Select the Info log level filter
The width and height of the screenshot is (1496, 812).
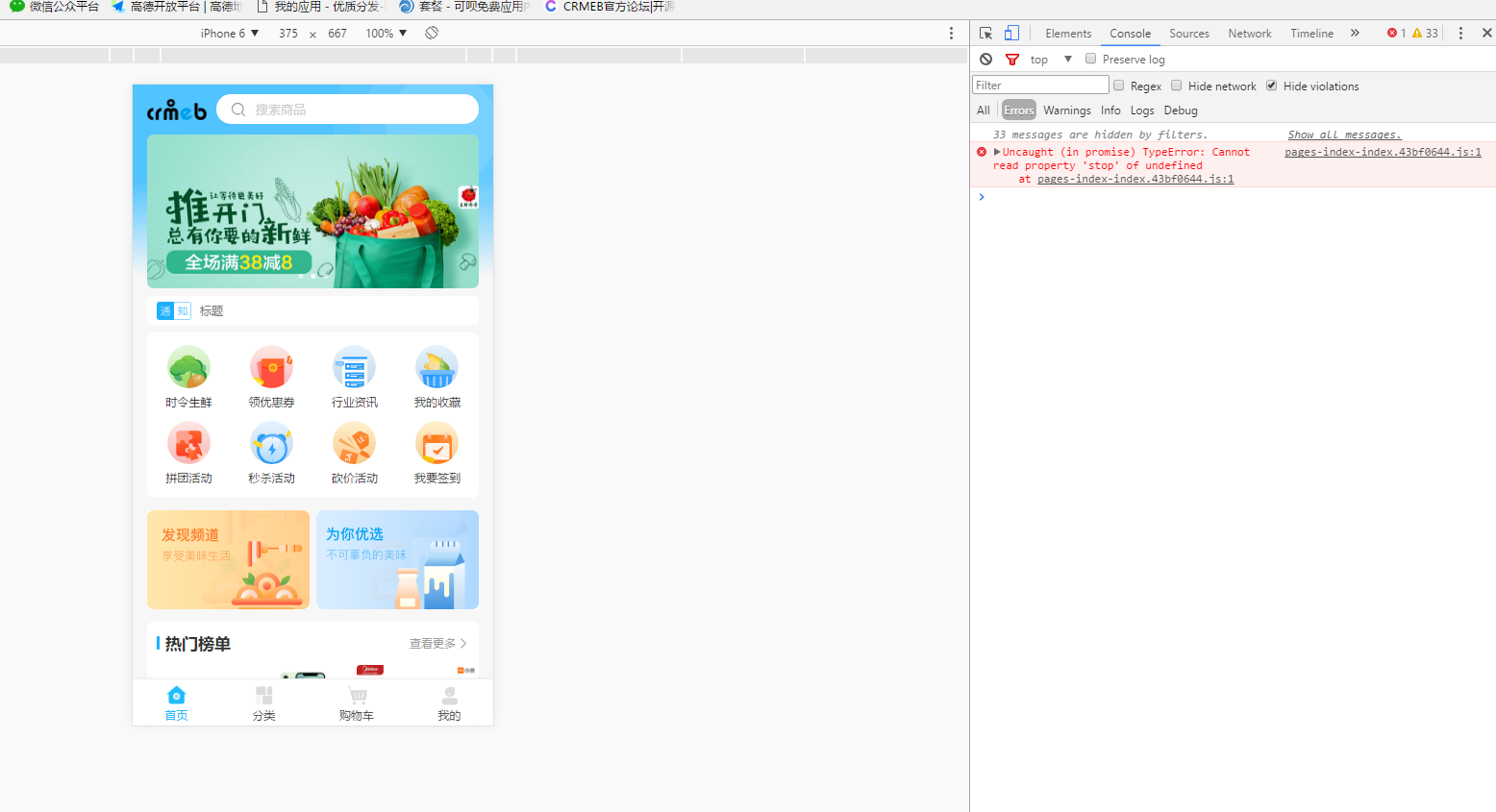[1110, 111]
